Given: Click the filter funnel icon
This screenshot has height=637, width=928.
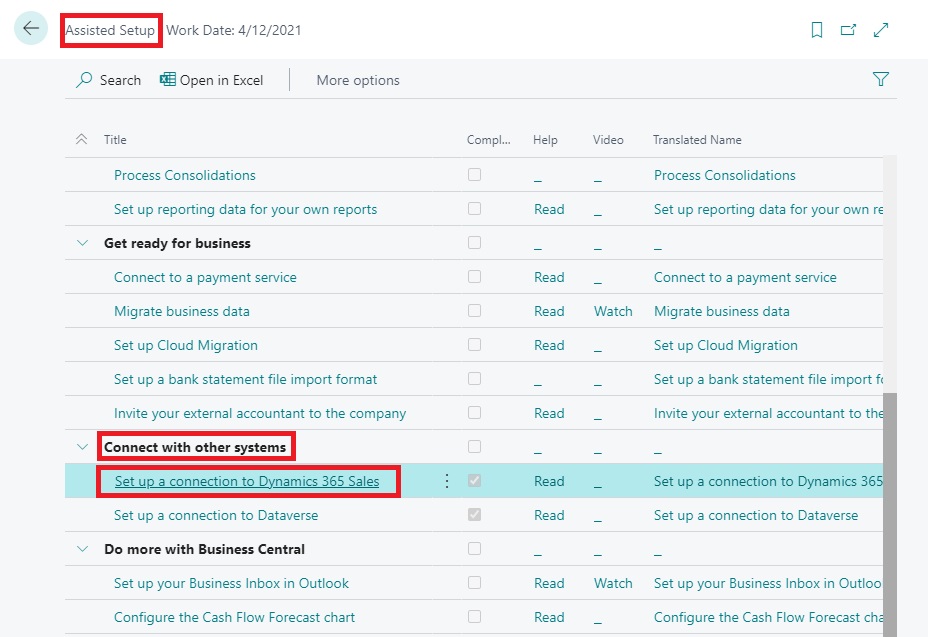Looking at the screenshot, I should [881, 80].
